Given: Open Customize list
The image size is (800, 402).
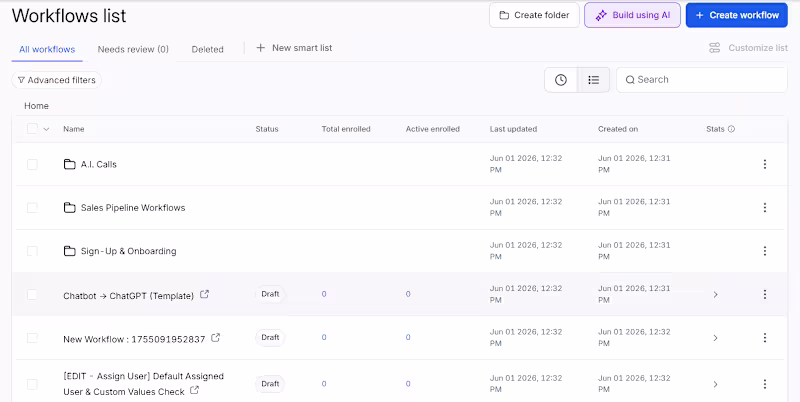Looking at the screenshot, I should pyautogui.click(x=748, y=48).
